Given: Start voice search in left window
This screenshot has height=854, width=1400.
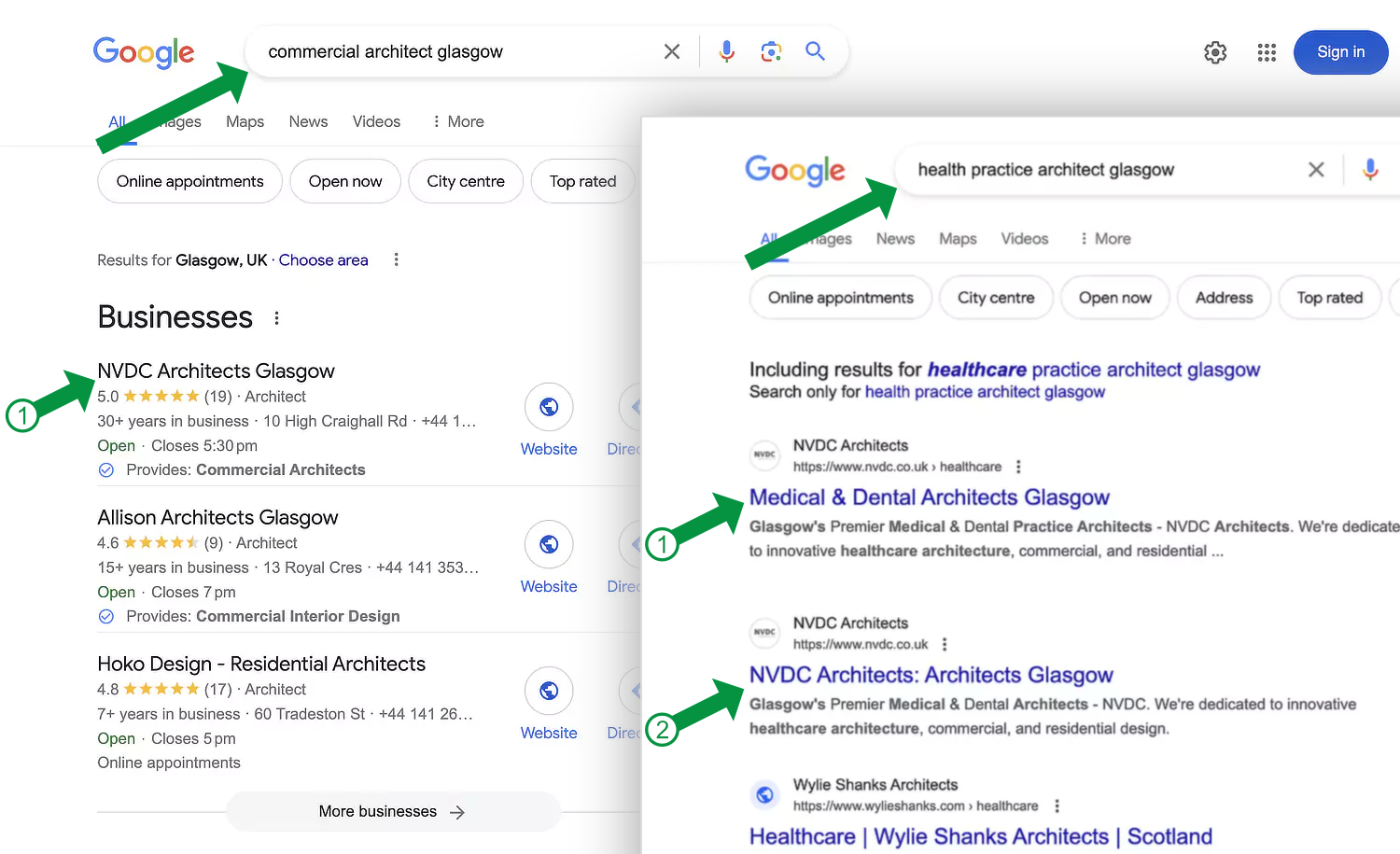Looking at the screenshot, I should pos(726,51).
